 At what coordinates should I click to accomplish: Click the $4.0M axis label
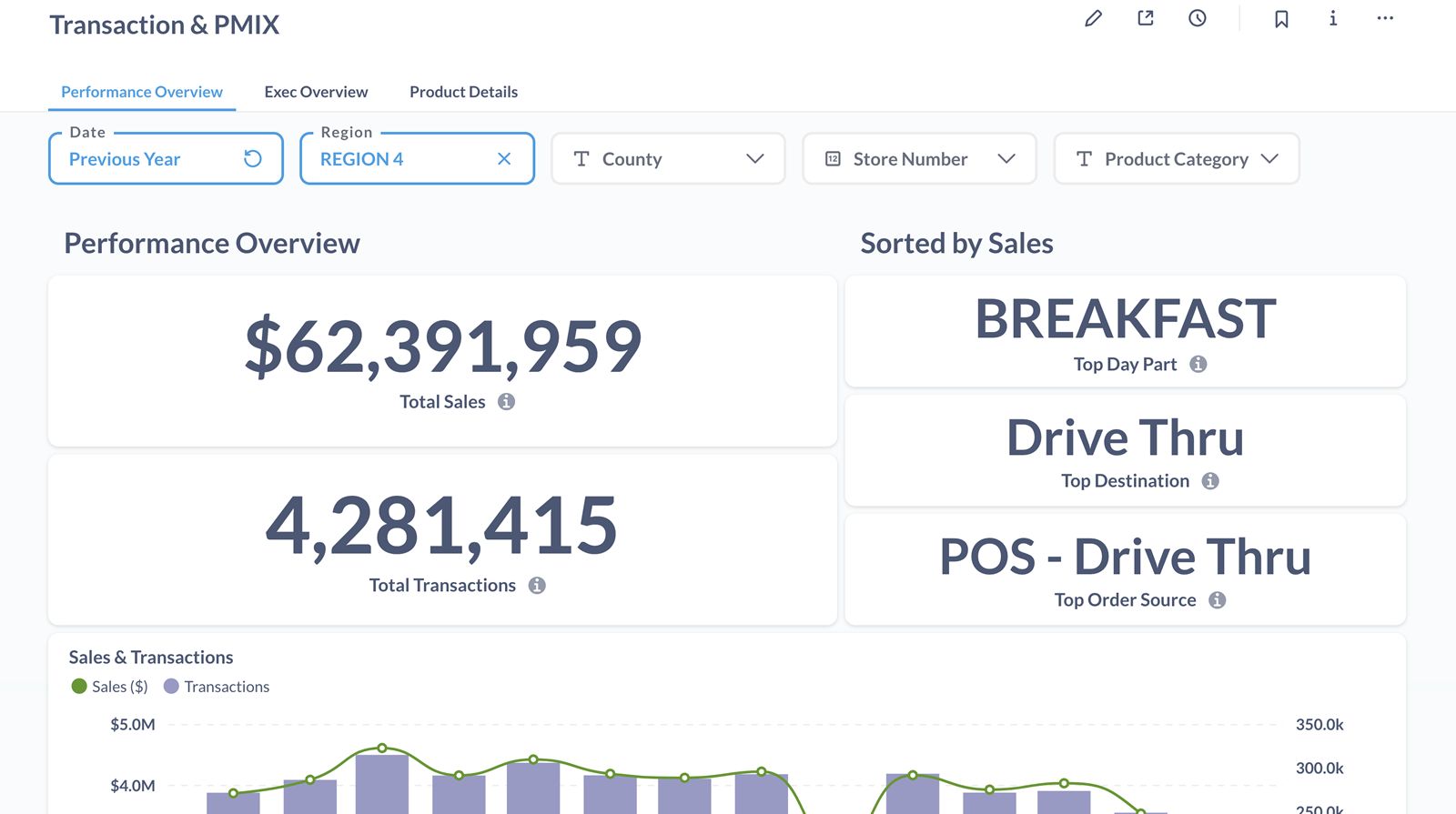point(133,786)
